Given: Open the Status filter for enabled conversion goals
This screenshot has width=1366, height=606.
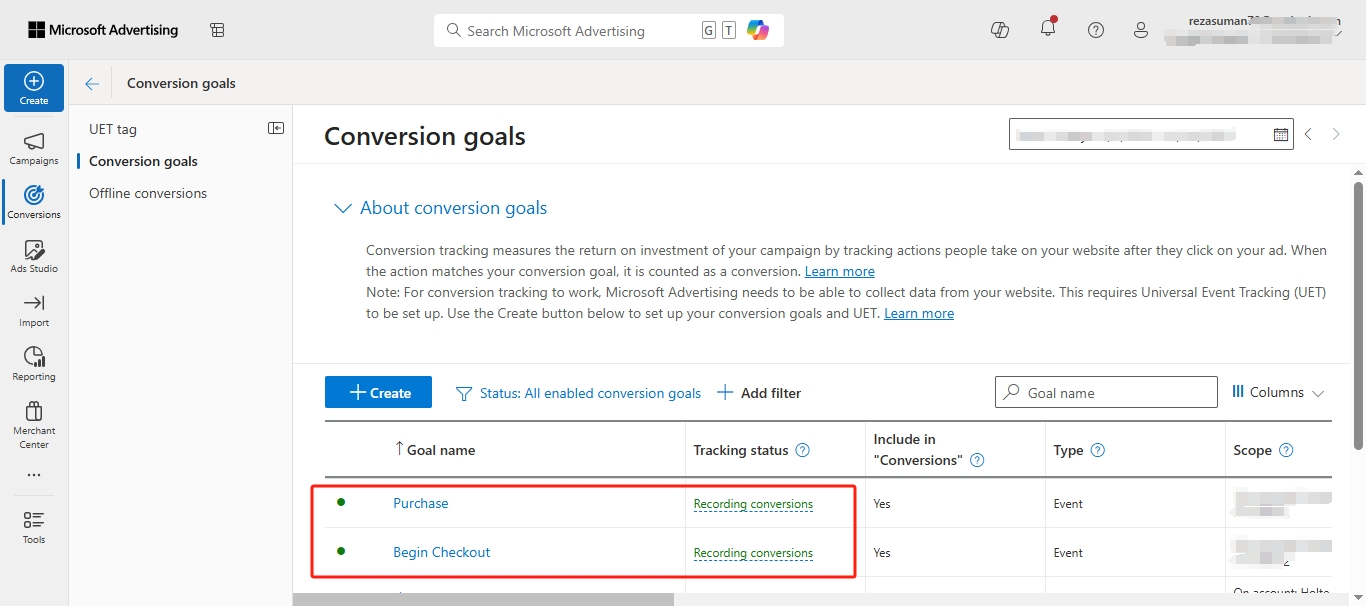Looking at the screenshot, I should coord(579,393).
